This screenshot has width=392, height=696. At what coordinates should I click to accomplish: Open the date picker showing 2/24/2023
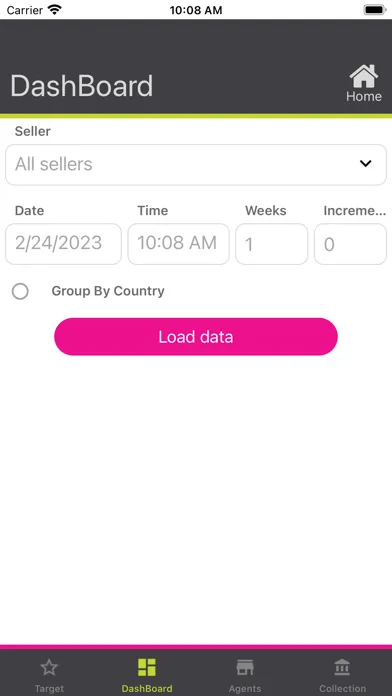point(63,244)
